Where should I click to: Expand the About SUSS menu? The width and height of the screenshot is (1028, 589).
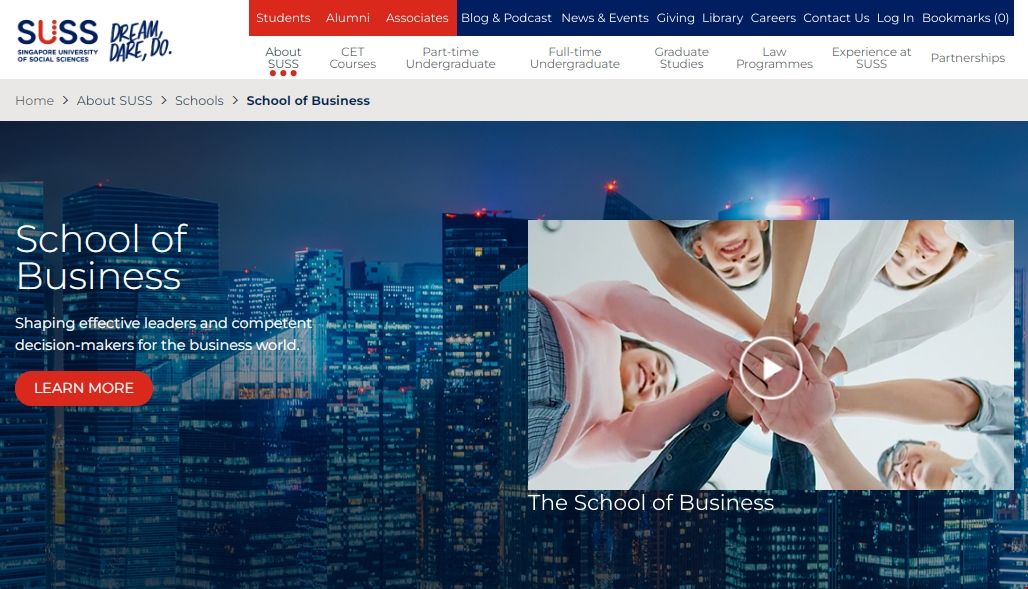pos(283,58)
